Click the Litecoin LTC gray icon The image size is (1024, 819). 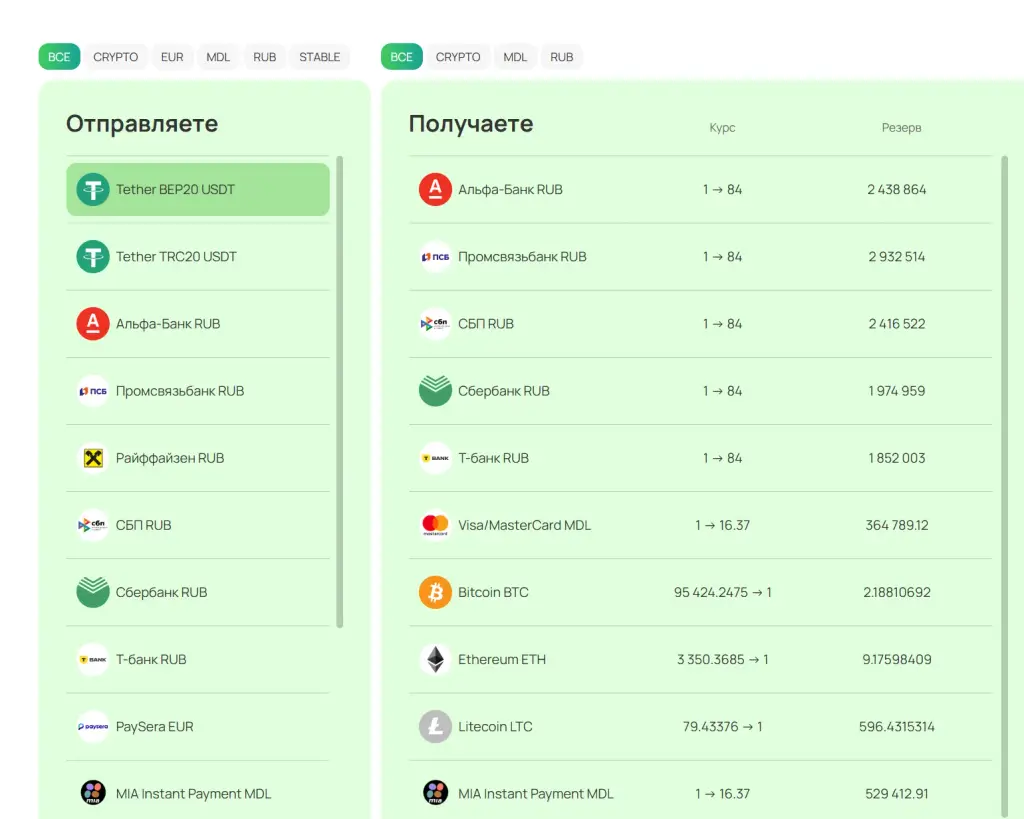click(x=435, y=727)
